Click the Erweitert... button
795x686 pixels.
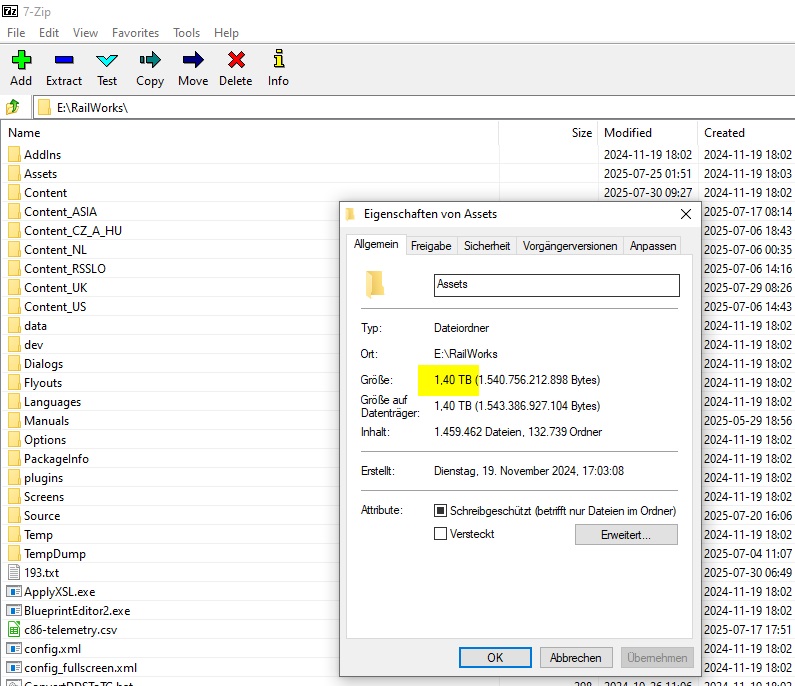pos(626,534)
